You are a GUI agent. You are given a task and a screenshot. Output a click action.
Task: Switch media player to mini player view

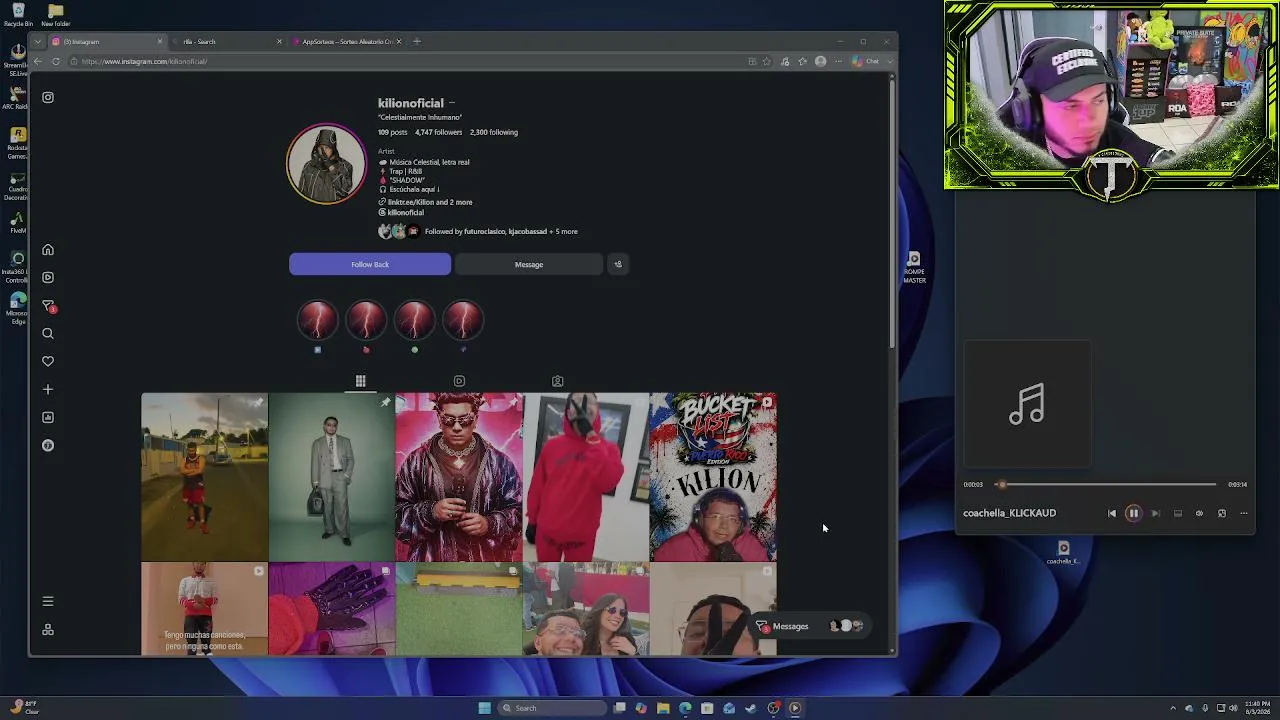[1222, 513]
